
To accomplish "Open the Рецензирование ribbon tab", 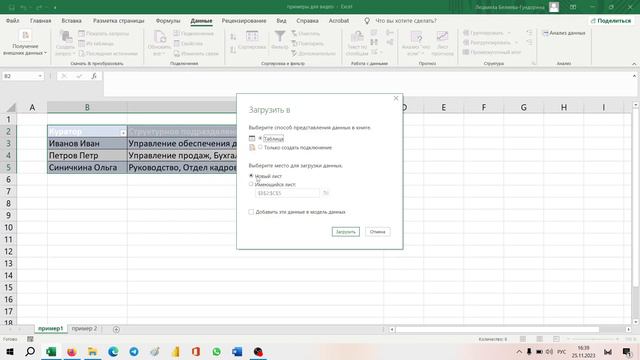I will point(244,20).
